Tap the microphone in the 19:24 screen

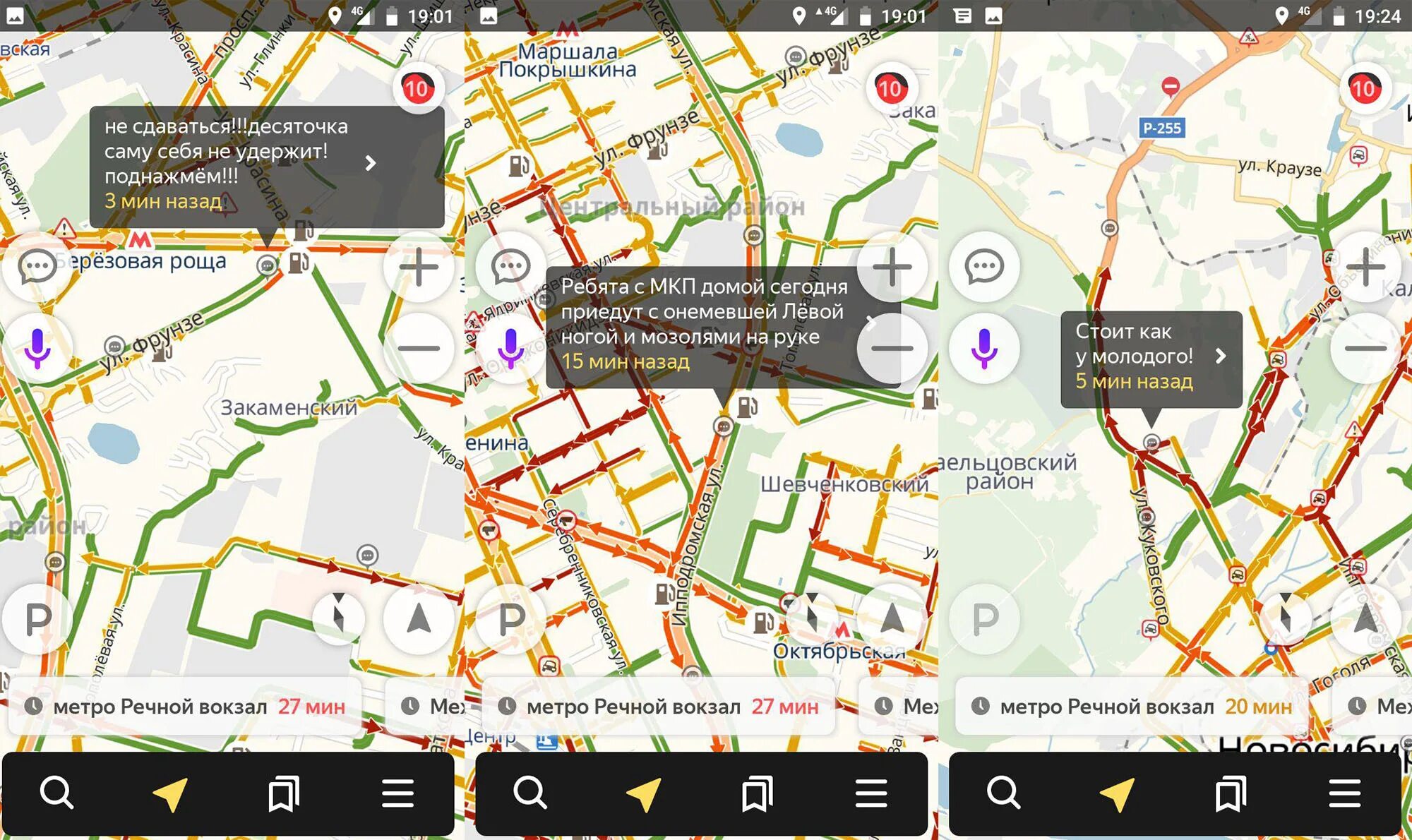(984, 348)
